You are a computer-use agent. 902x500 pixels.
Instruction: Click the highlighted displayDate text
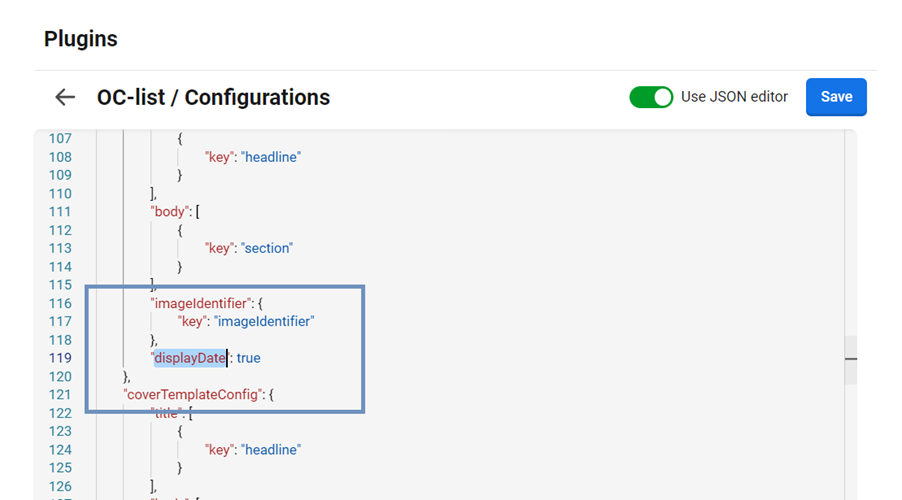[190, 358]
